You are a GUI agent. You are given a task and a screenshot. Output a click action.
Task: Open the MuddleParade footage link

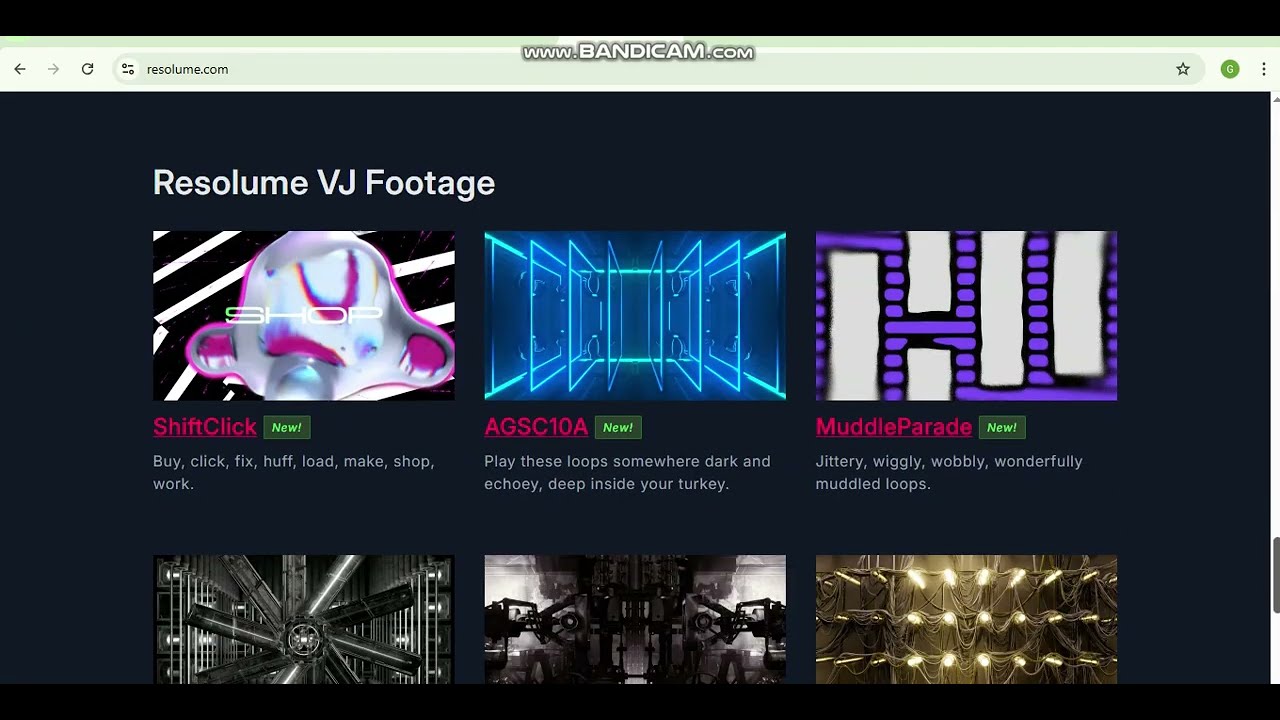[x=894, y=427]
